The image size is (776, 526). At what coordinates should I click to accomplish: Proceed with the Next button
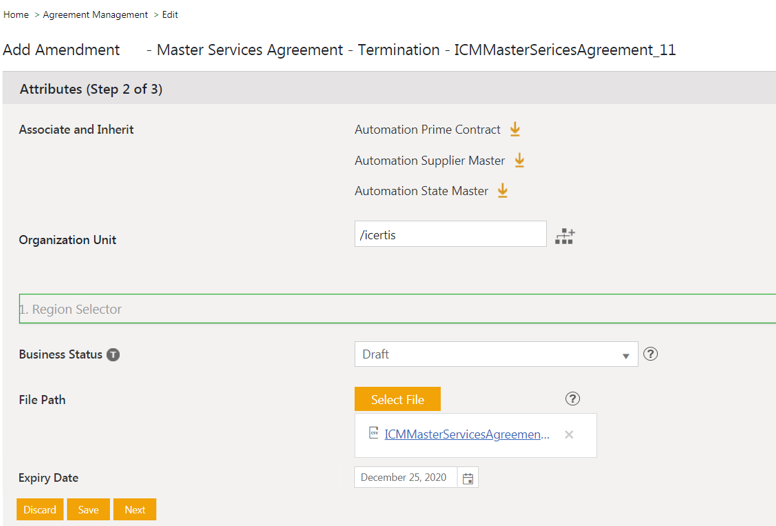pyautogui.click(x=135, y=510)
